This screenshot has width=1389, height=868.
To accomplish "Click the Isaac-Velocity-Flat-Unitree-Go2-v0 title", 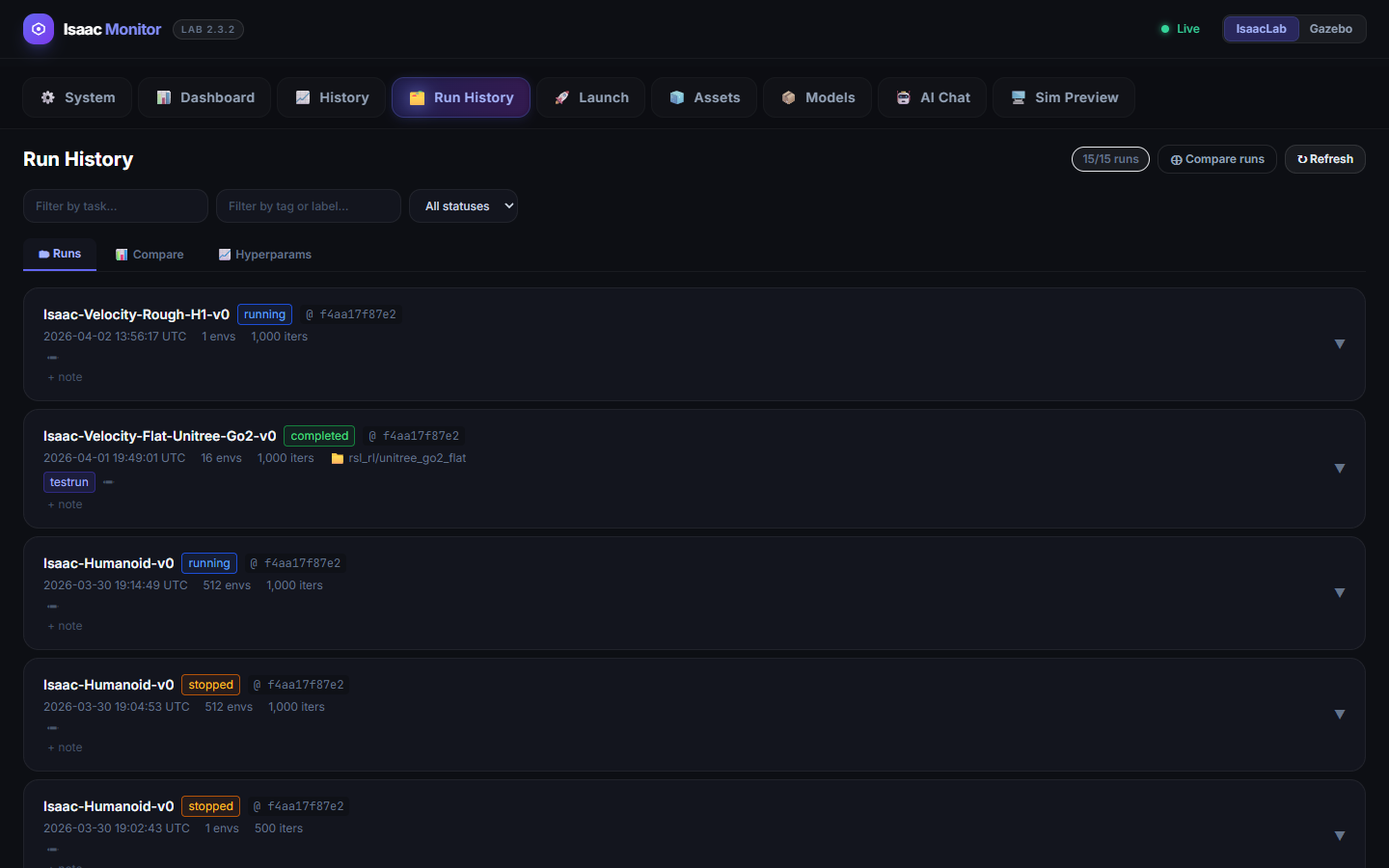I will point(159,436).
